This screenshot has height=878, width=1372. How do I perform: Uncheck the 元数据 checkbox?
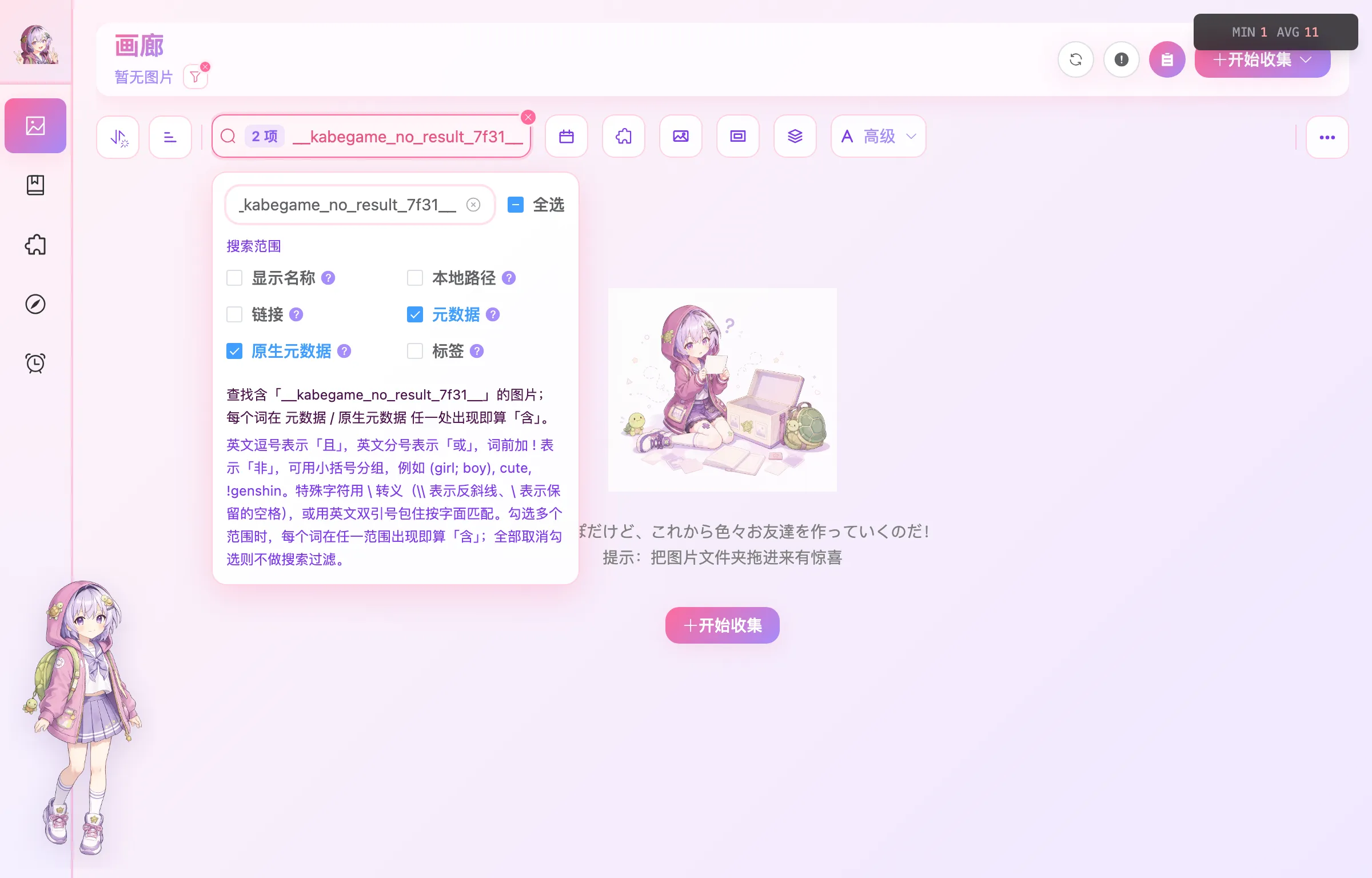(415, 314)
